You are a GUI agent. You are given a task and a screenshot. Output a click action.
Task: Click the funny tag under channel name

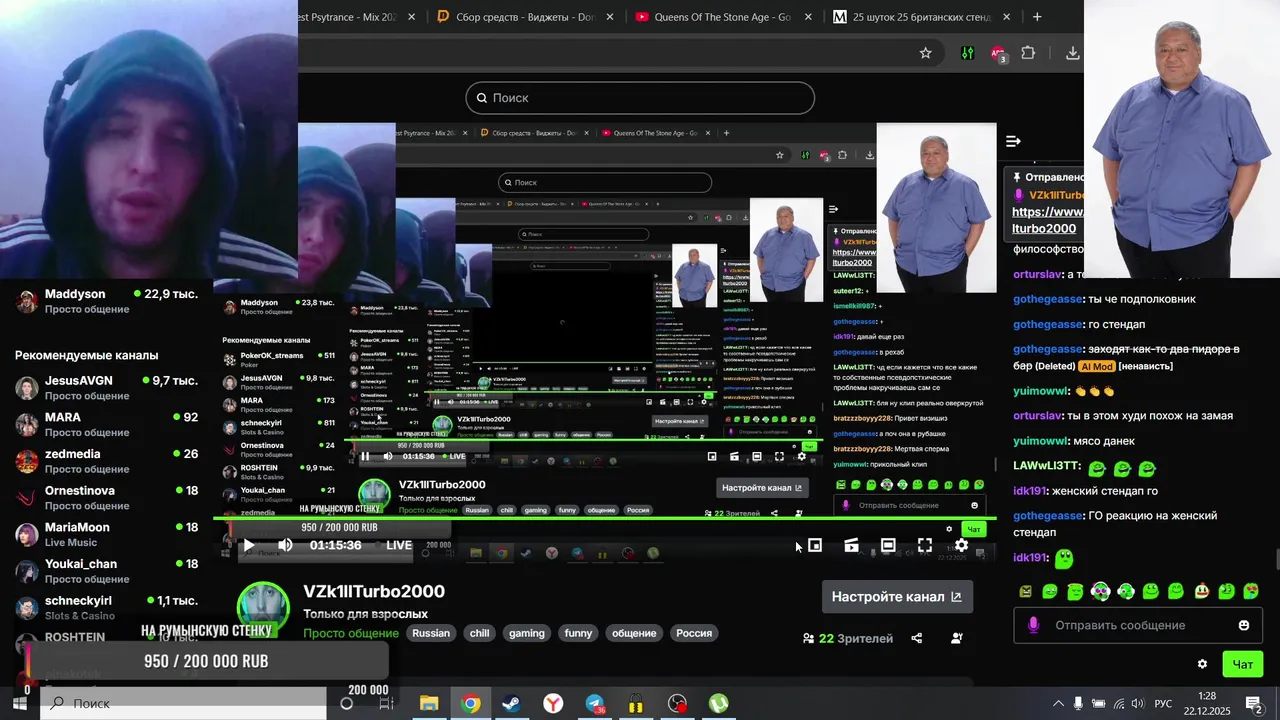(578, 633)
